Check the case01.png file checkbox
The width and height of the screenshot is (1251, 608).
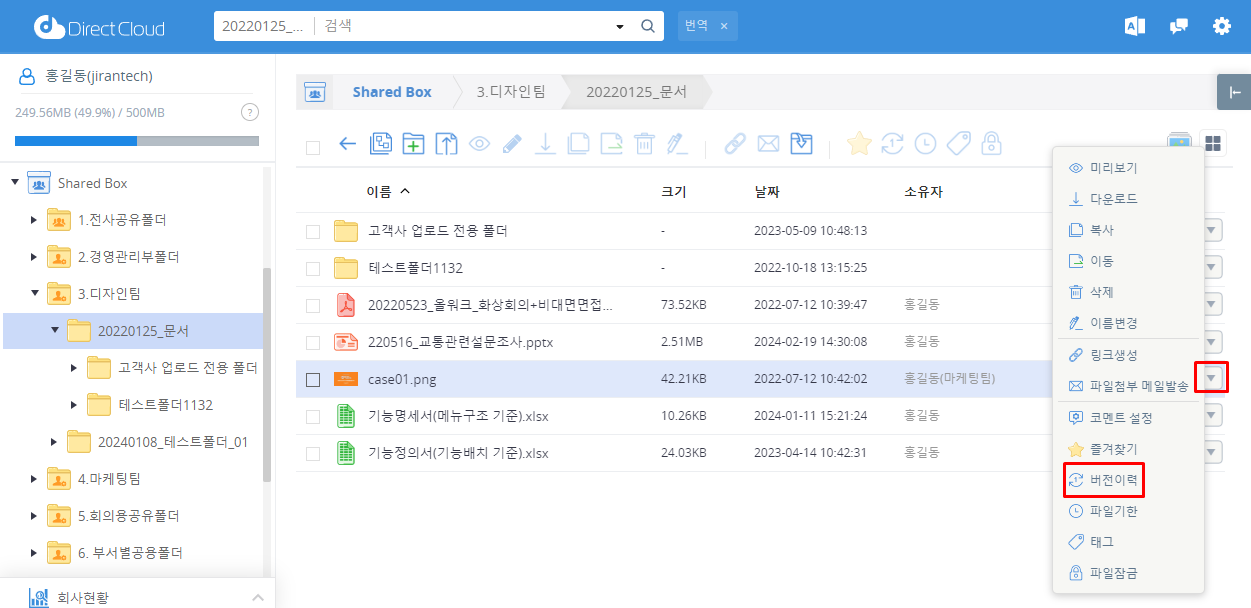[x=313, y=380]
